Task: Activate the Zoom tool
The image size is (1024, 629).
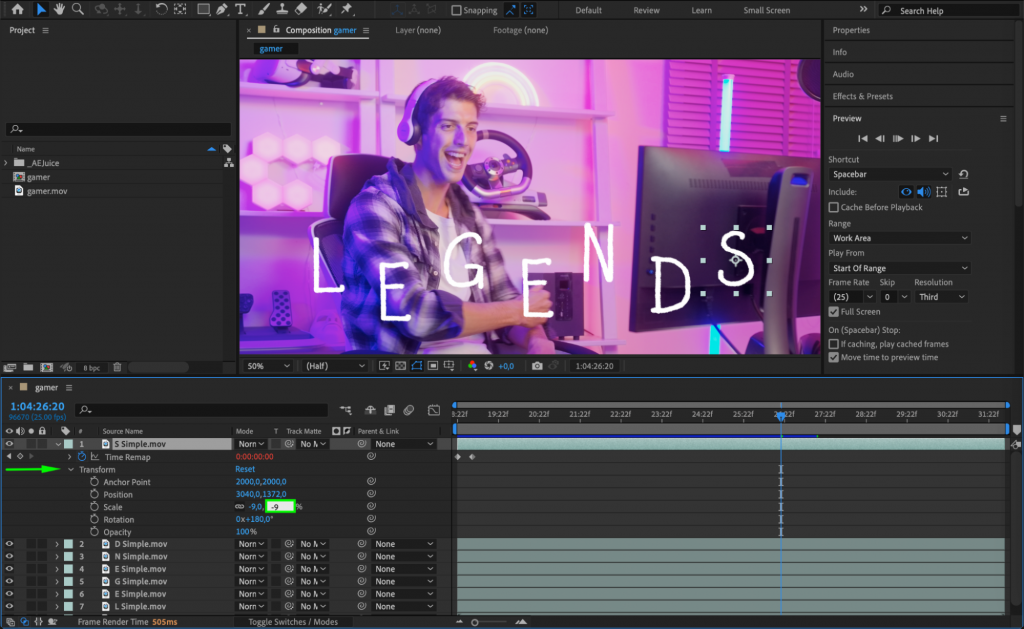Action: (x=79, y=10)
